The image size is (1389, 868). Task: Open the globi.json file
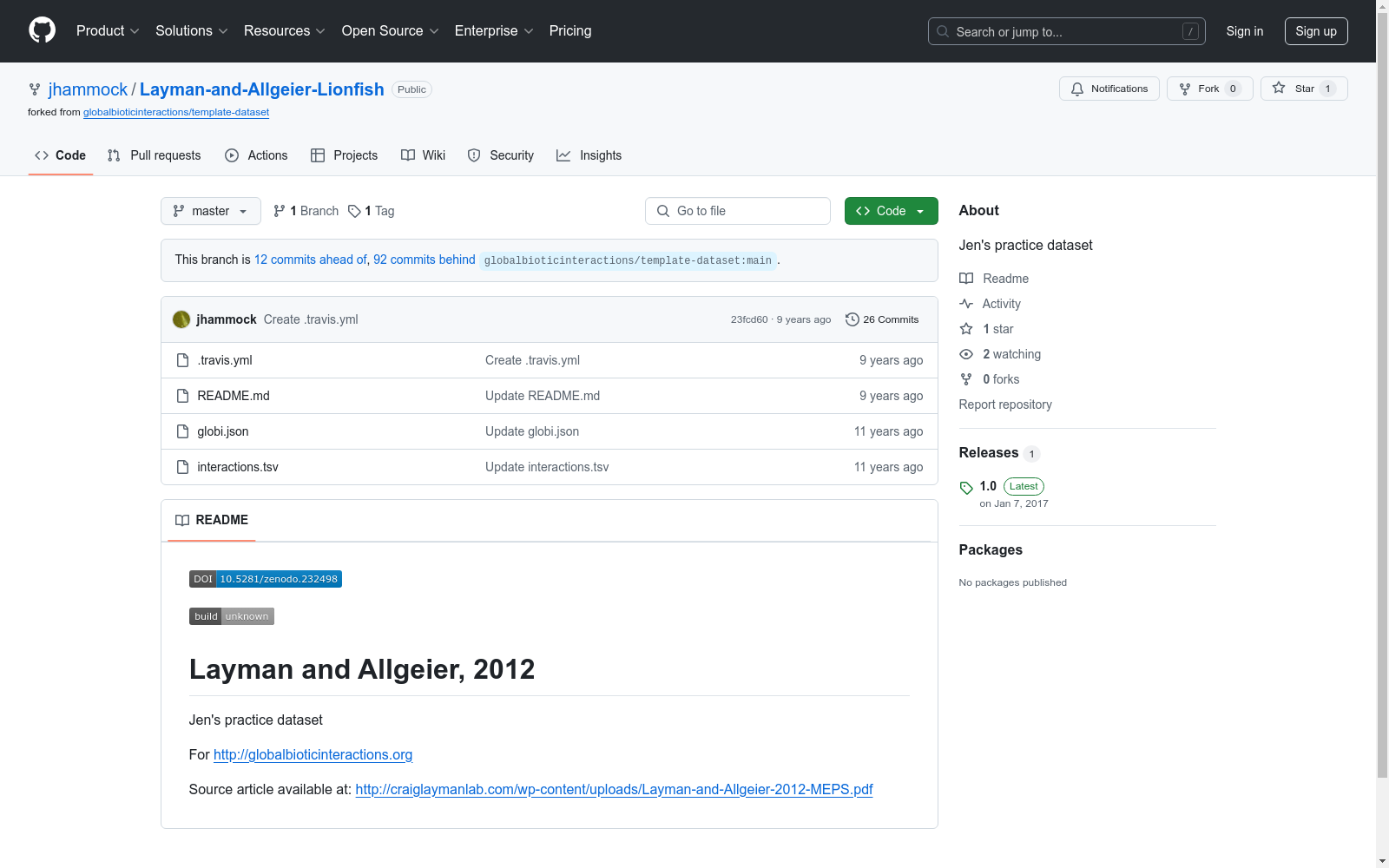tap(223, 431)
